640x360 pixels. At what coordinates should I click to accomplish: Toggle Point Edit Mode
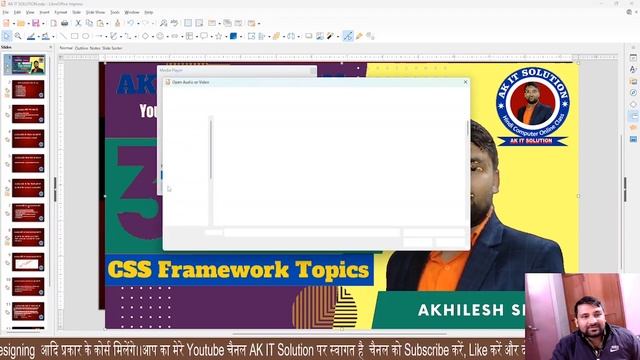(x=348, y=36)
